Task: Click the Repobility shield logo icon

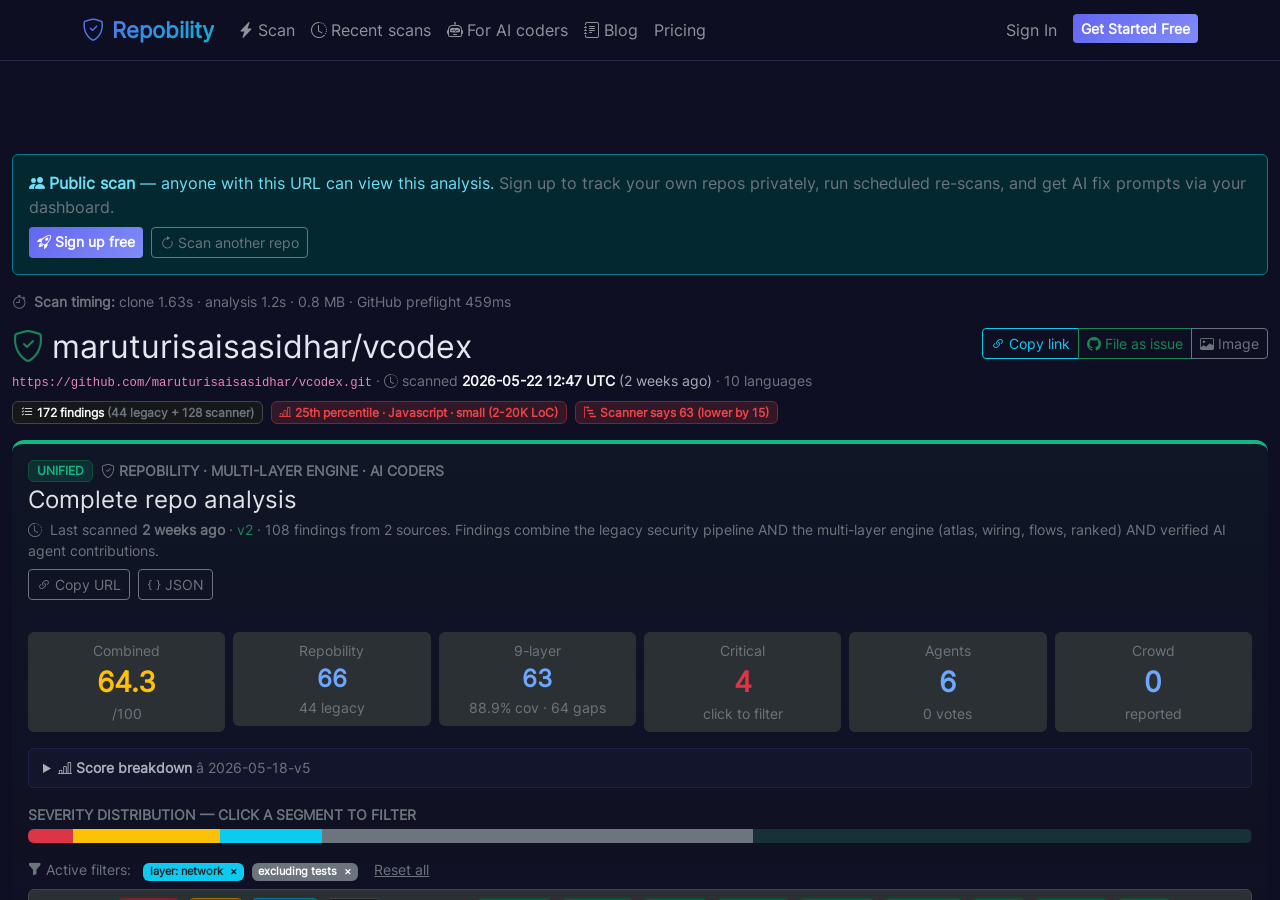Action: (93, 30)
